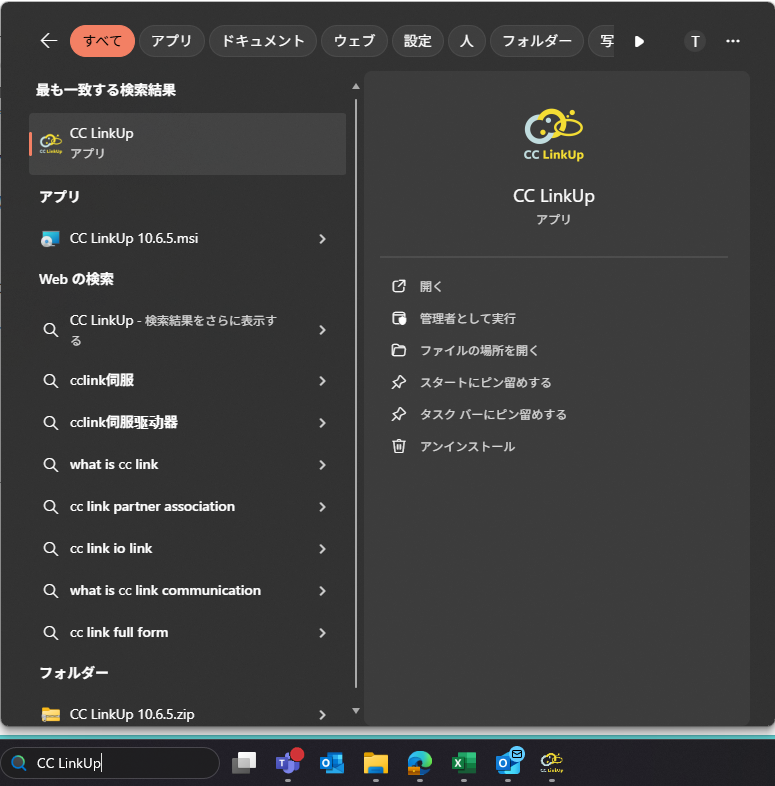This screenshot has height=786, width=775.
Task: Choose アンインストール to uninstall the app
Action: pyautogui.click(x=467, y=446)
